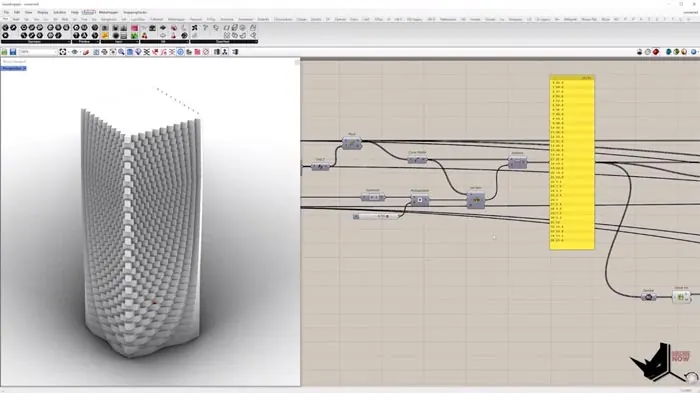Viewport: 700px width, 393px height.
Task: Click the zoom percentage combo box
Action: tap(38, 52)
